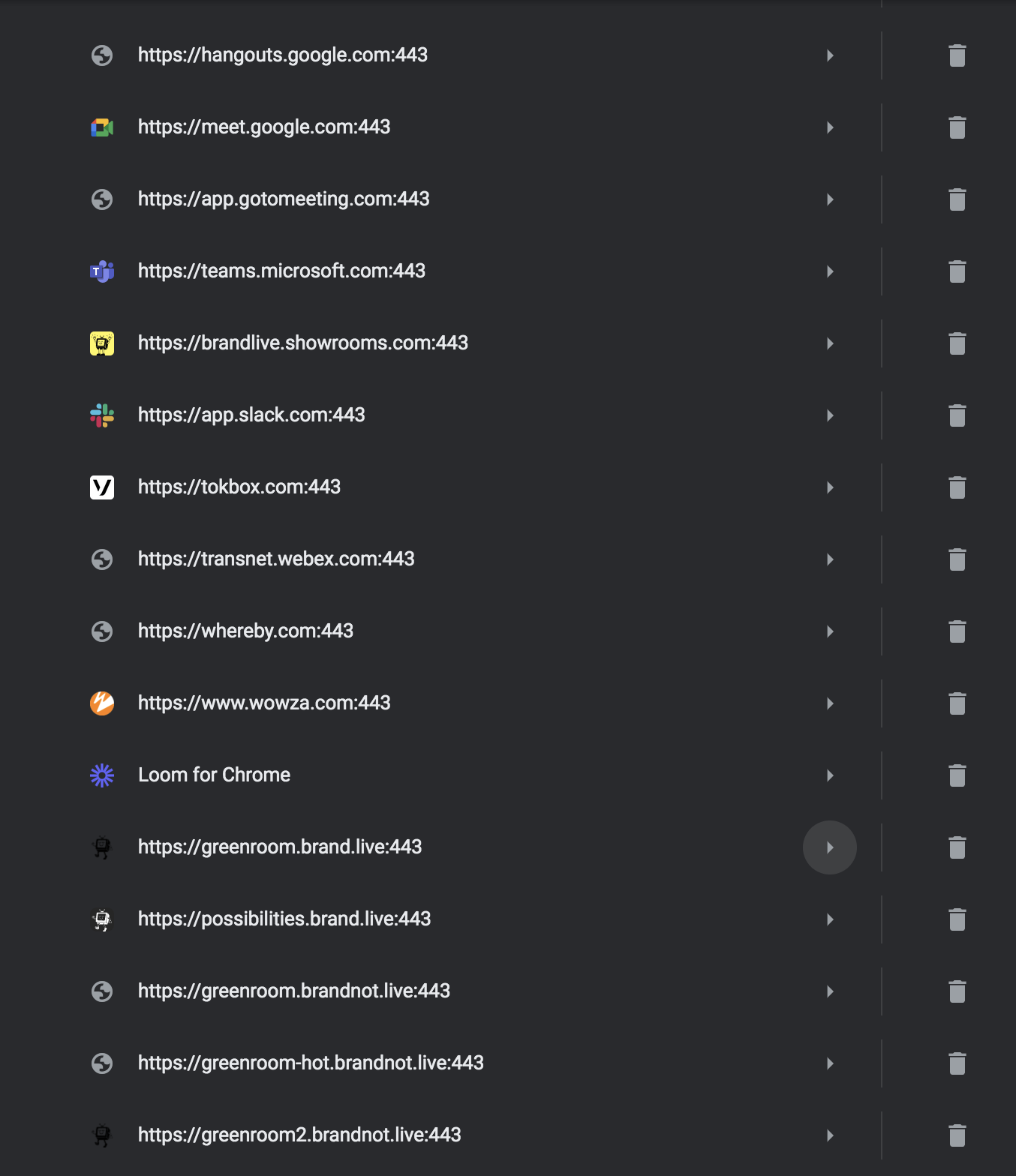Delete the app.slack.com permission entry
The height and width of the screenshot is (1176, 1016).
coord(957,415)
